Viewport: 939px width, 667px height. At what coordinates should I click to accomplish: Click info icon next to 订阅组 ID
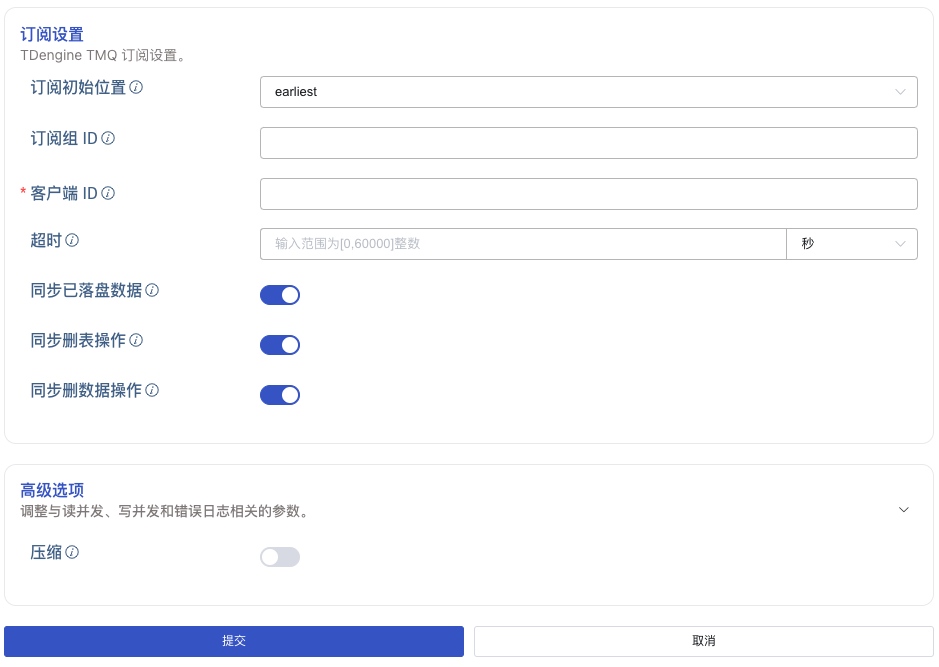click(108, 138)
